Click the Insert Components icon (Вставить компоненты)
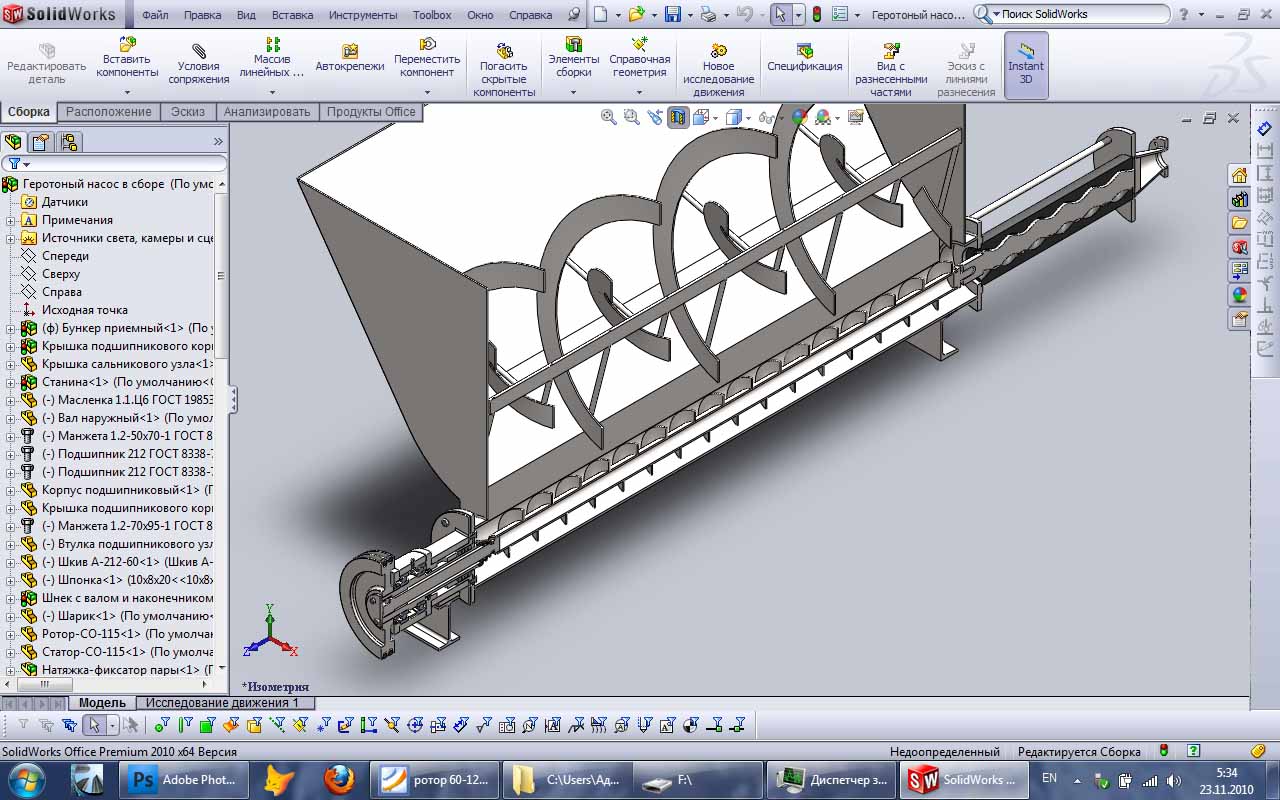Screen dimensions: 1280x800 [x=128, y=45]
